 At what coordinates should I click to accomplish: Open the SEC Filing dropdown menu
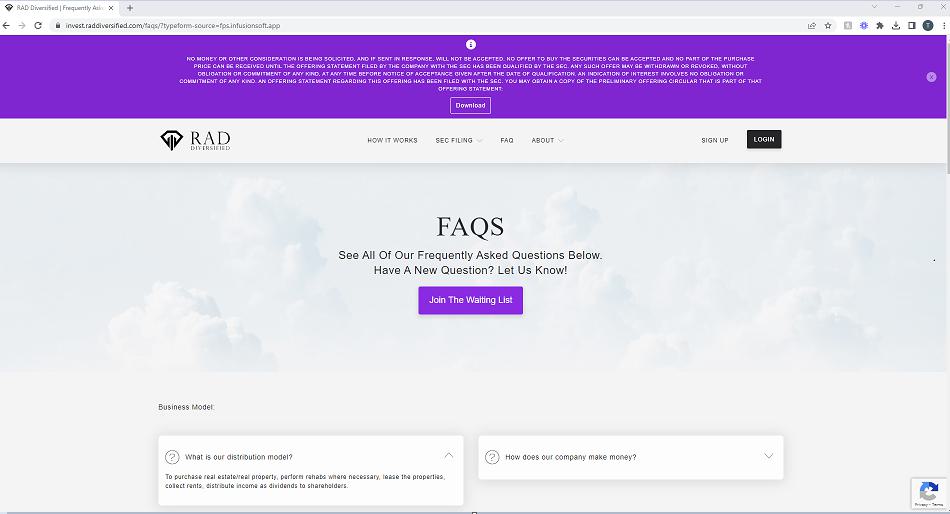(458, 140)
